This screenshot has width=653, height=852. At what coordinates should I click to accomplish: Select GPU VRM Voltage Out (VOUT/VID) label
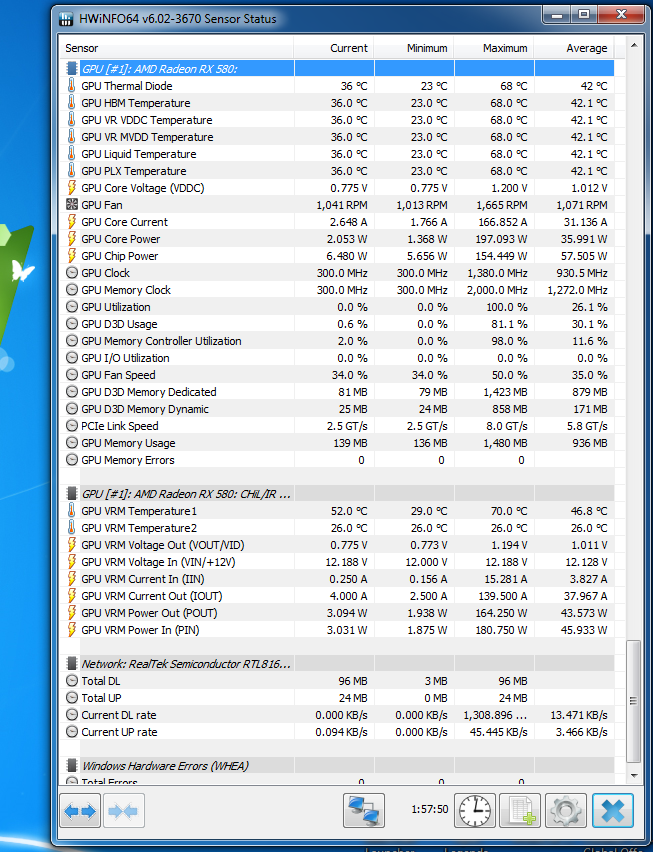(162, 544)
